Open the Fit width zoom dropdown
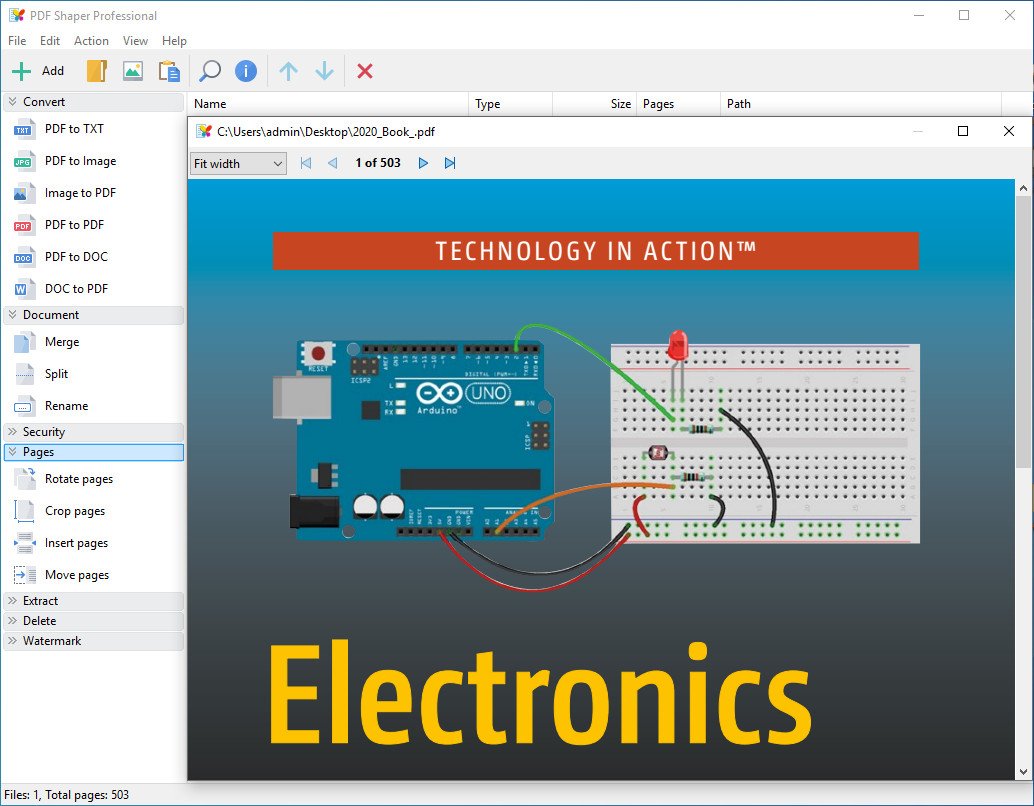The image size is (1034, 806). (x=238, y=163)
